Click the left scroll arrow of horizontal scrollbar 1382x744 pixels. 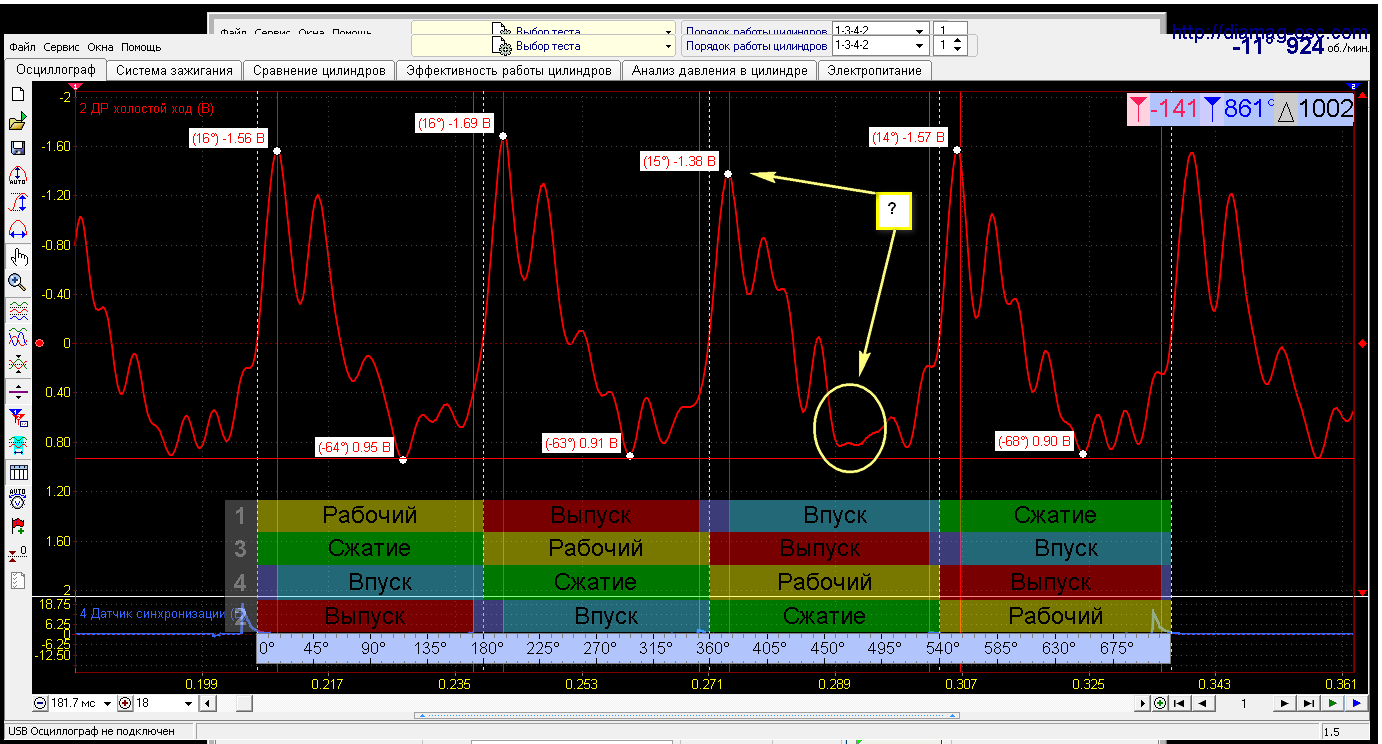pyautogui.click(x=209, y=703)
